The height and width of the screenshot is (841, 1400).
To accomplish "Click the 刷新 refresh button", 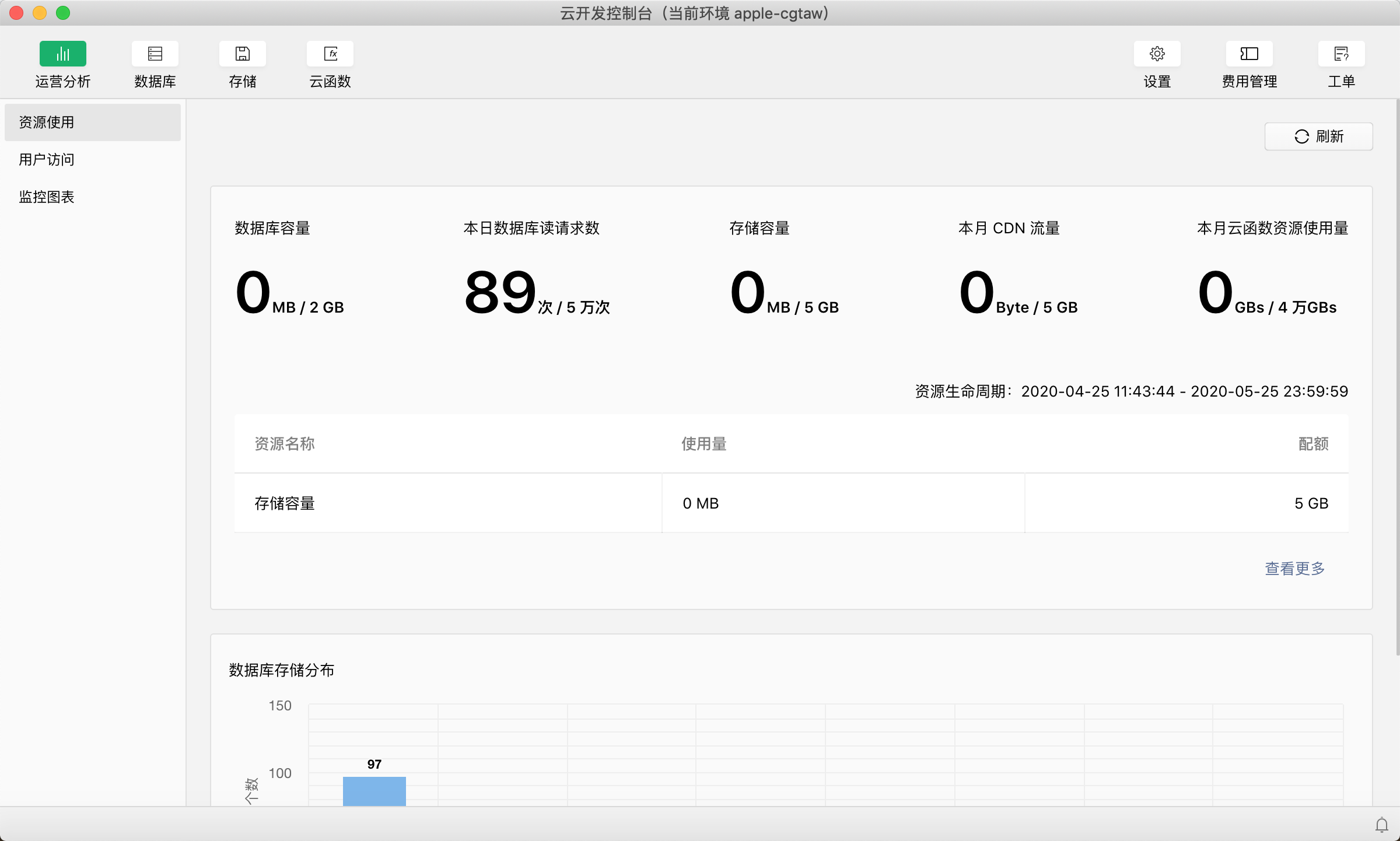I will coord(1318,136).
